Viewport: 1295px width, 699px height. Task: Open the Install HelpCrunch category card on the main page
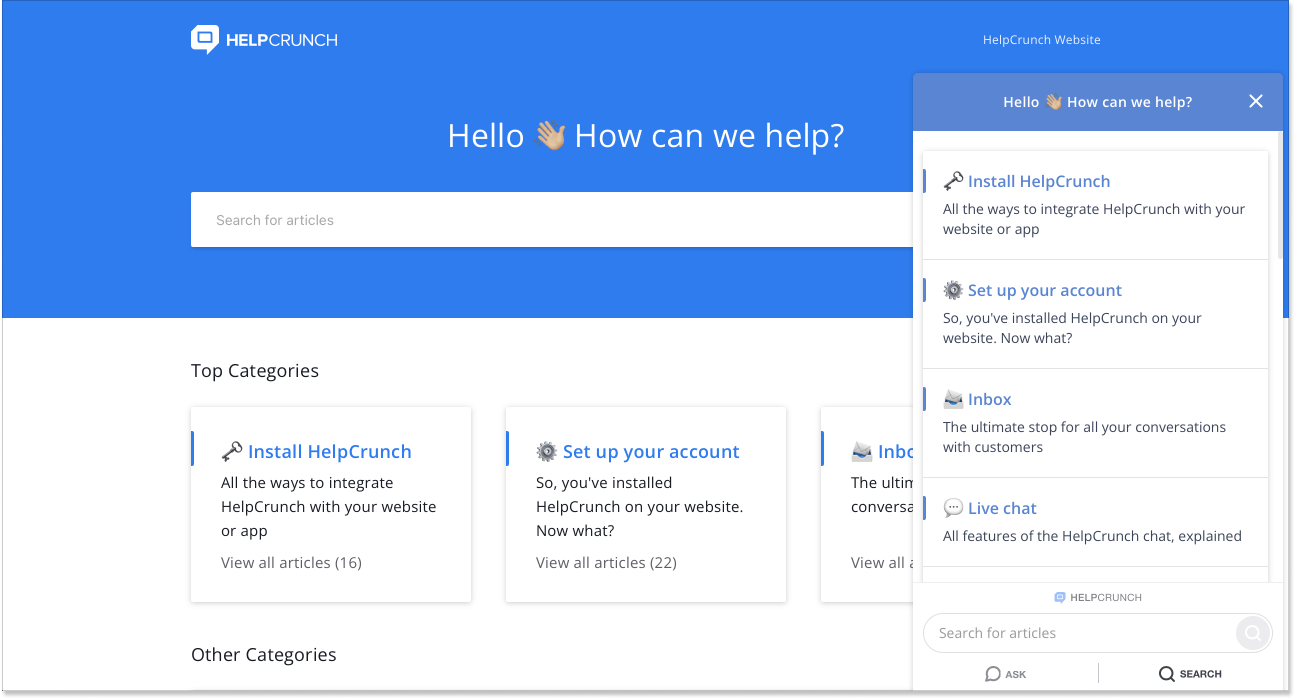click(x=330, y=504)
